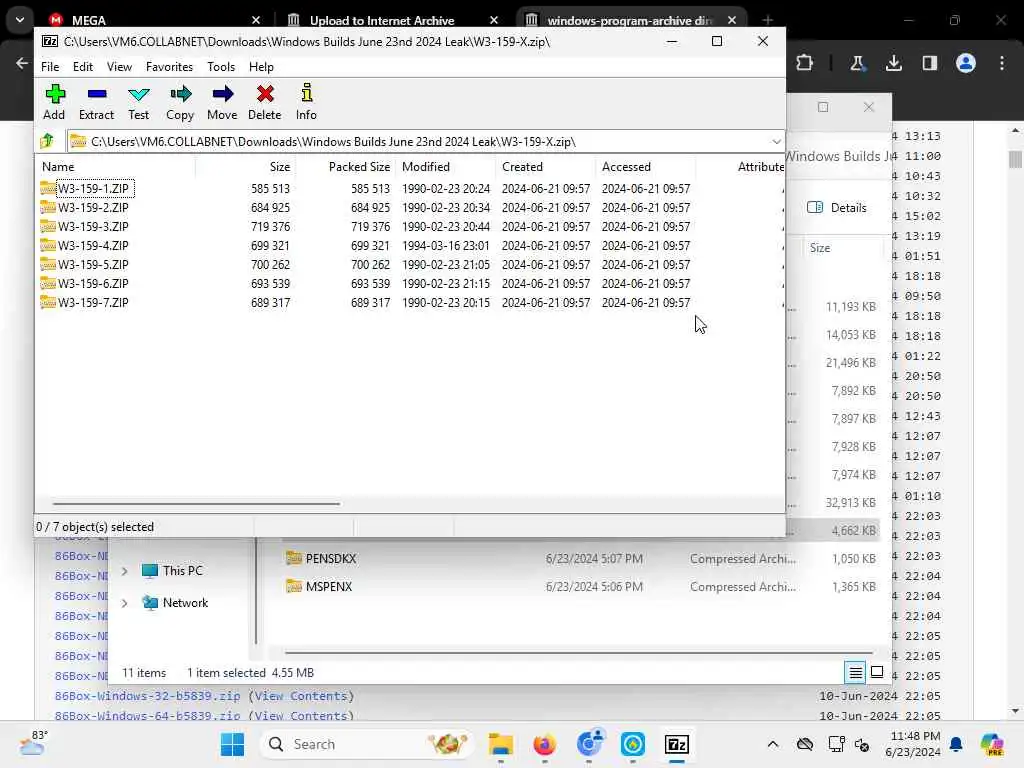Expand This PC in the Explorer tree
This screenshot has width=1024, height=768.
click(x=125, y=571)
